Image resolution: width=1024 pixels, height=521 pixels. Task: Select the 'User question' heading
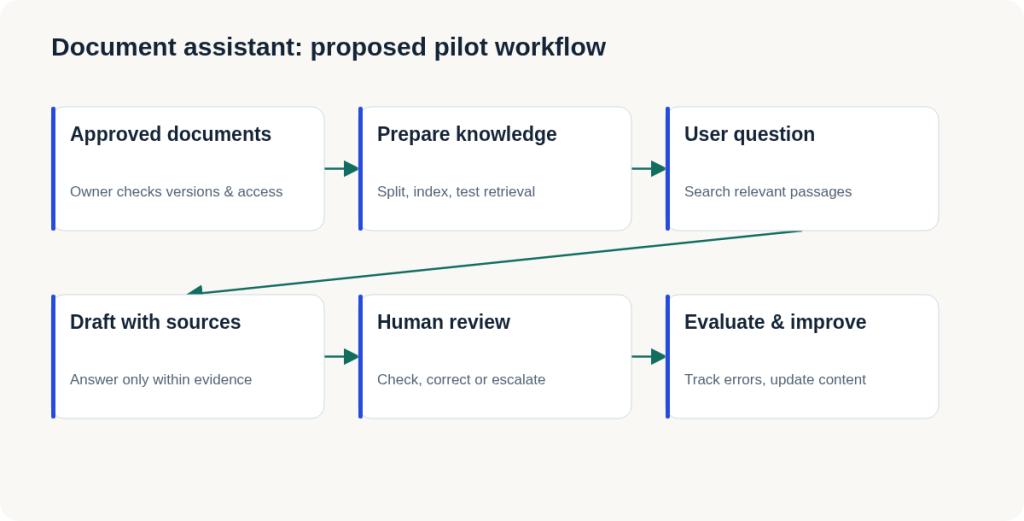point(749,134)
